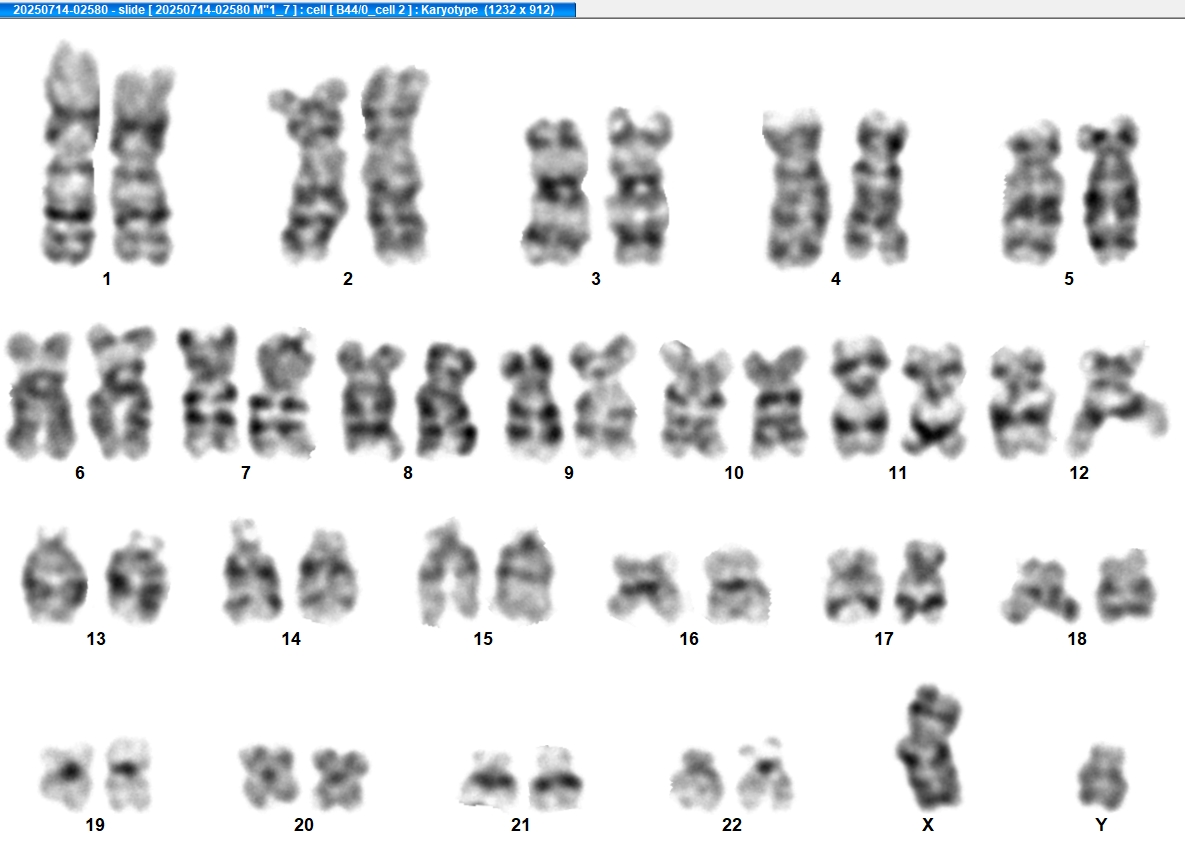The image size is (1185, 863).
Task: Click the "8" chromosome label
Action: pyautogui.click(x=407, y=473)
